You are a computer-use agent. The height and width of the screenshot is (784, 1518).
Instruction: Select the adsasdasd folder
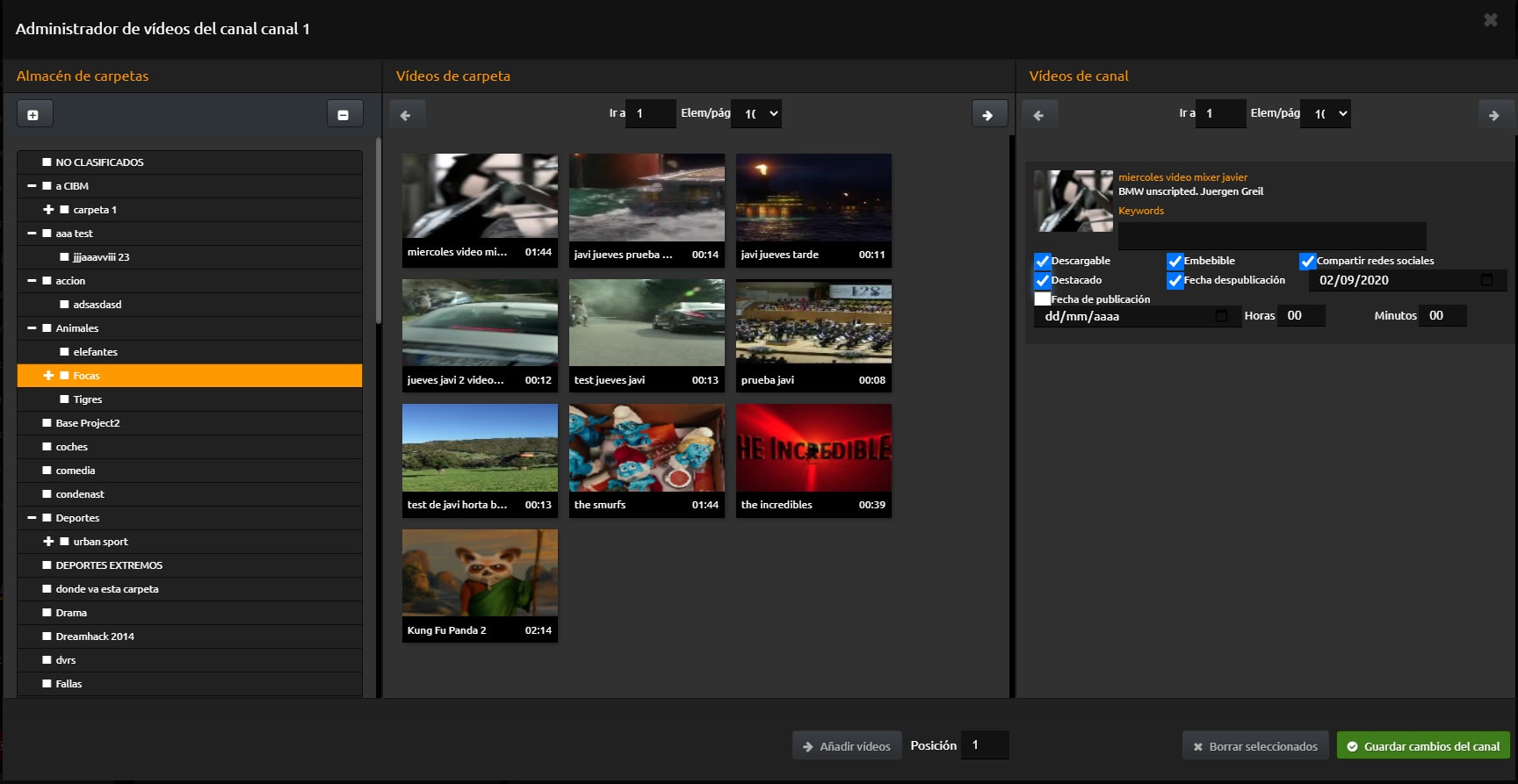pyautogui.click(x=190, y=305)
